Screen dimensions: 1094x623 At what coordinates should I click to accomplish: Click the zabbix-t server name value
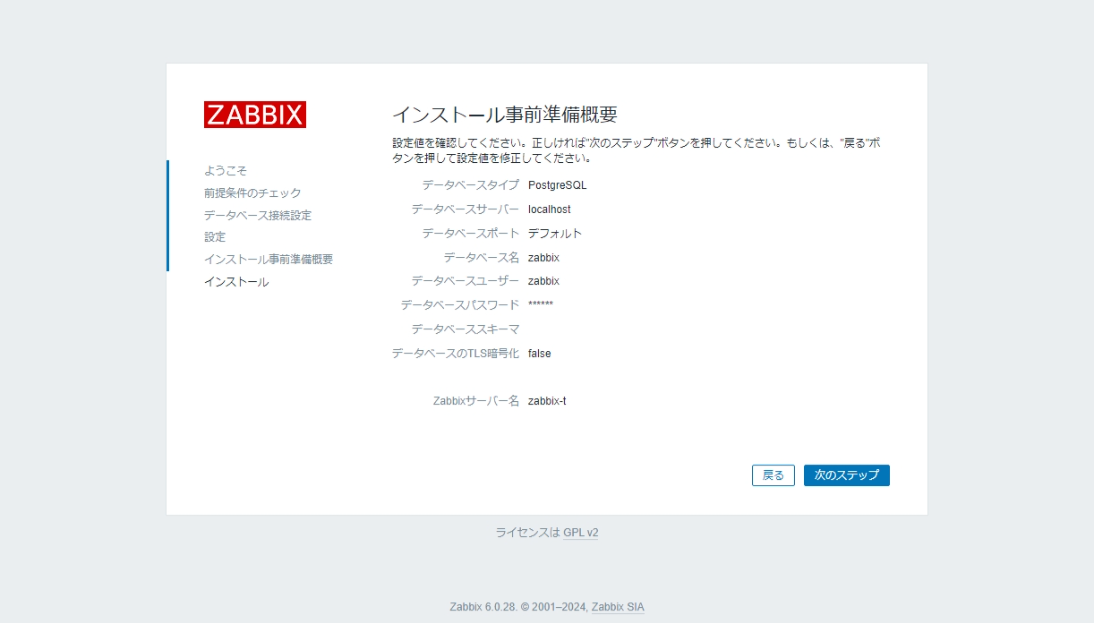pos(547,401)
